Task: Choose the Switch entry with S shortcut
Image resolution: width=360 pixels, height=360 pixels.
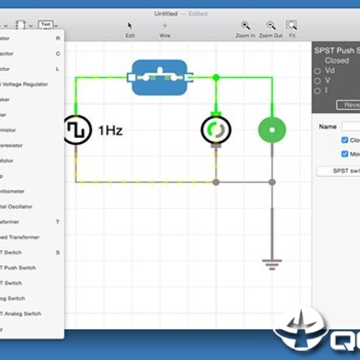Action: [32, 253]
